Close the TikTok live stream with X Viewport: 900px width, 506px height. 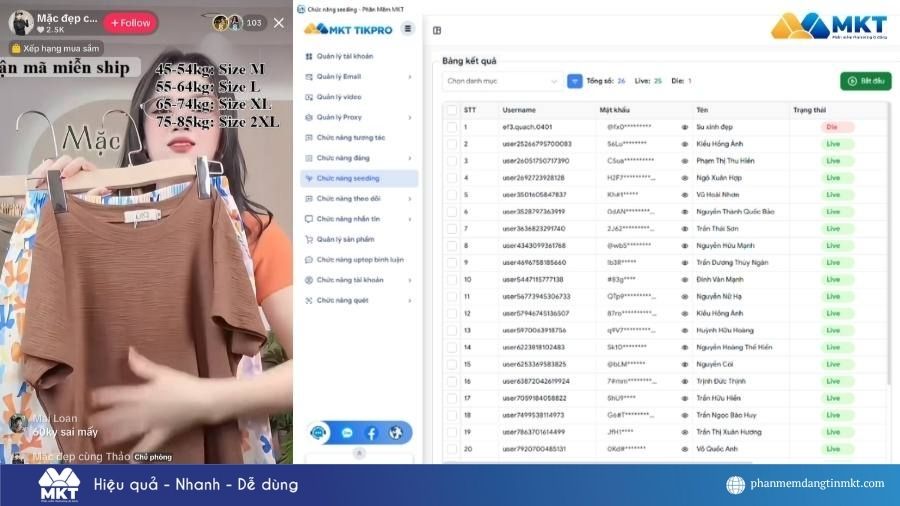(x=278, y=23)
